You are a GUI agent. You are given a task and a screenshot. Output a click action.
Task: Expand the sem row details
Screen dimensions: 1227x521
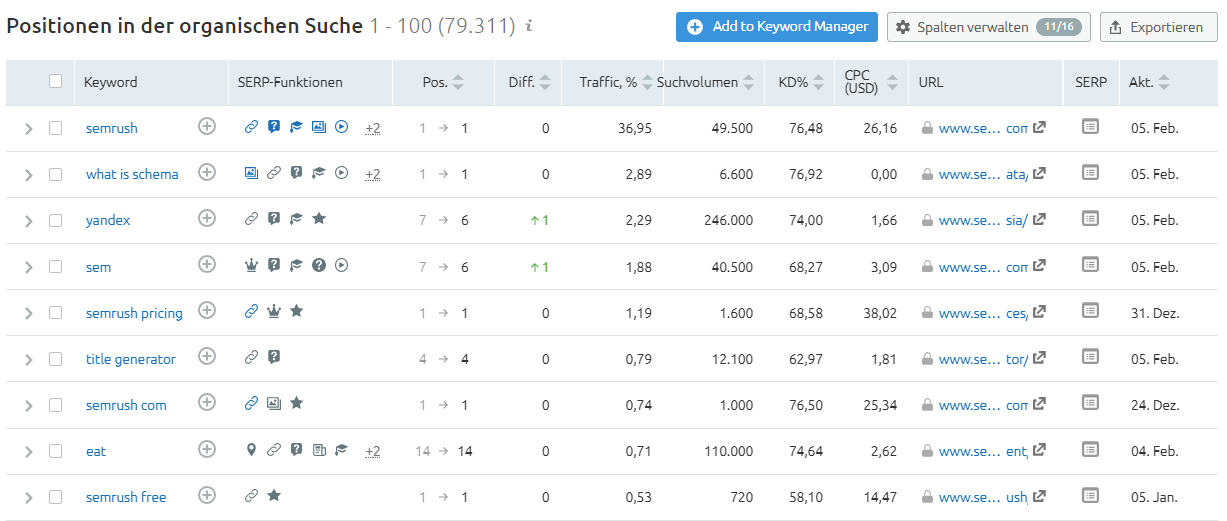[28, 267]
